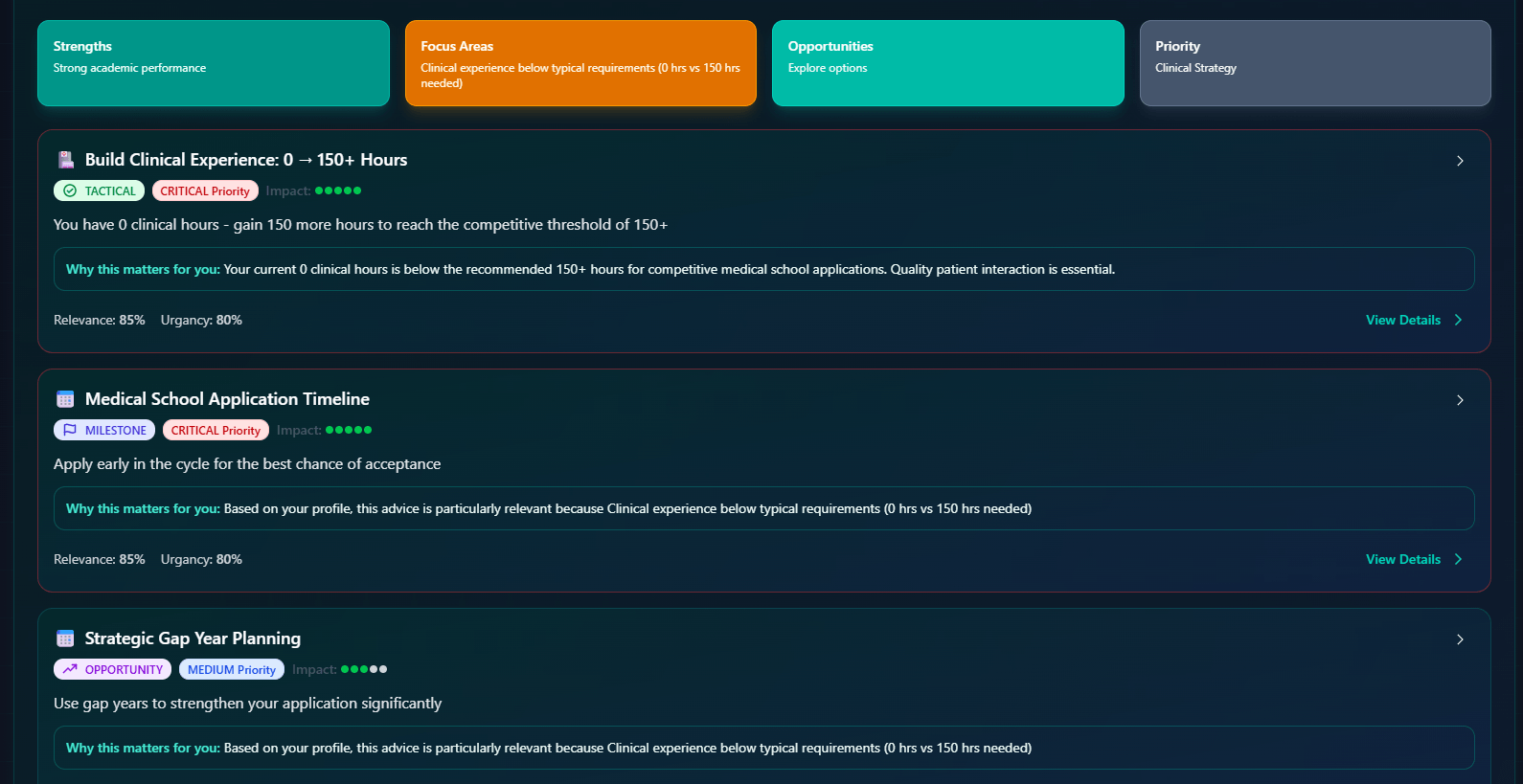Expand the Strategic Gap Year Planning chevron
This screenshot has height=784, width=1523.
(1460, 639)
